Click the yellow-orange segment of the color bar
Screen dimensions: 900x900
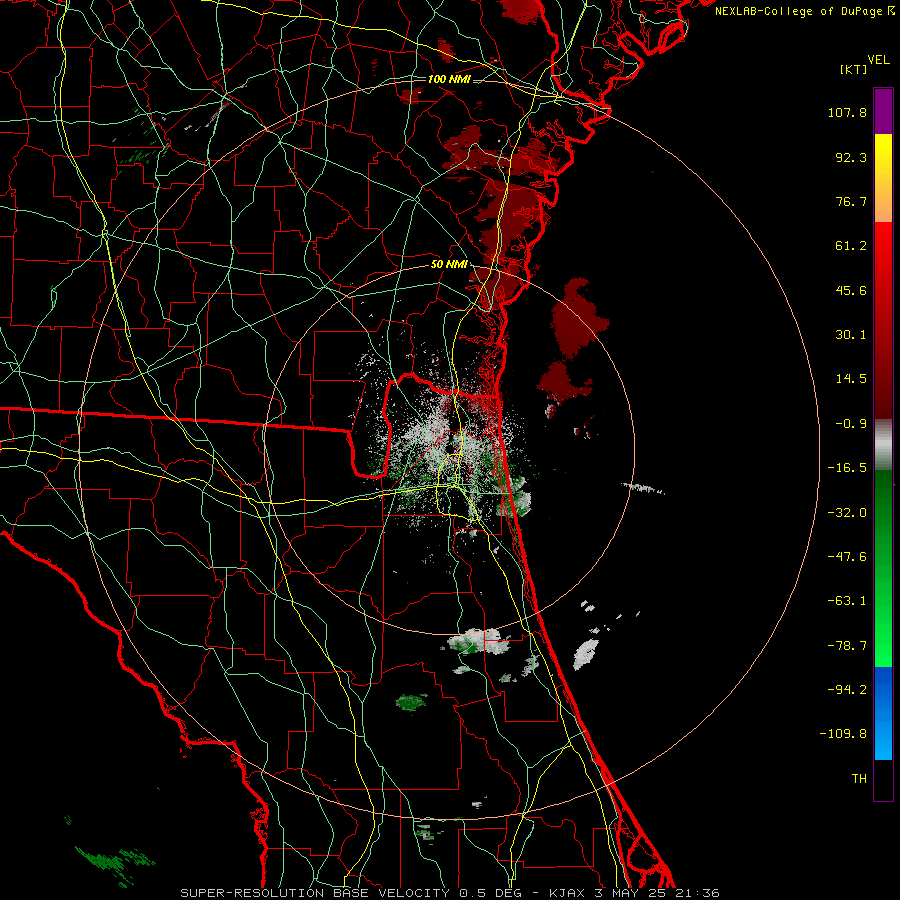tap(883, 178)
